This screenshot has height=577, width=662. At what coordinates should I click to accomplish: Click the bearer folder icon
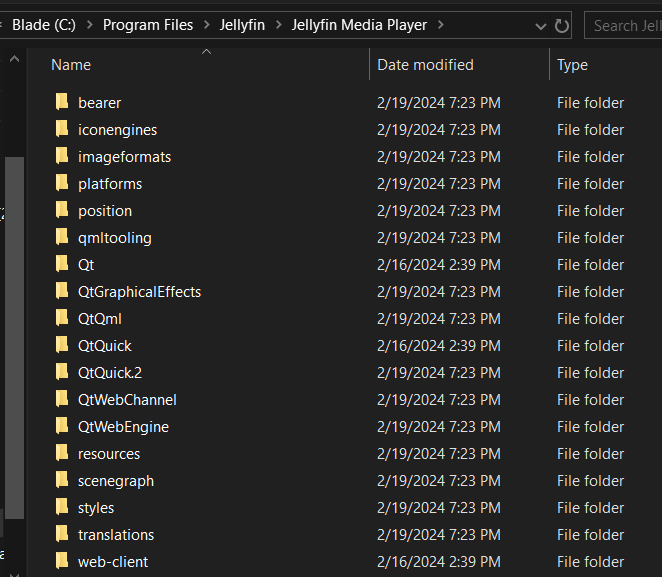click(x=62, y=102)
